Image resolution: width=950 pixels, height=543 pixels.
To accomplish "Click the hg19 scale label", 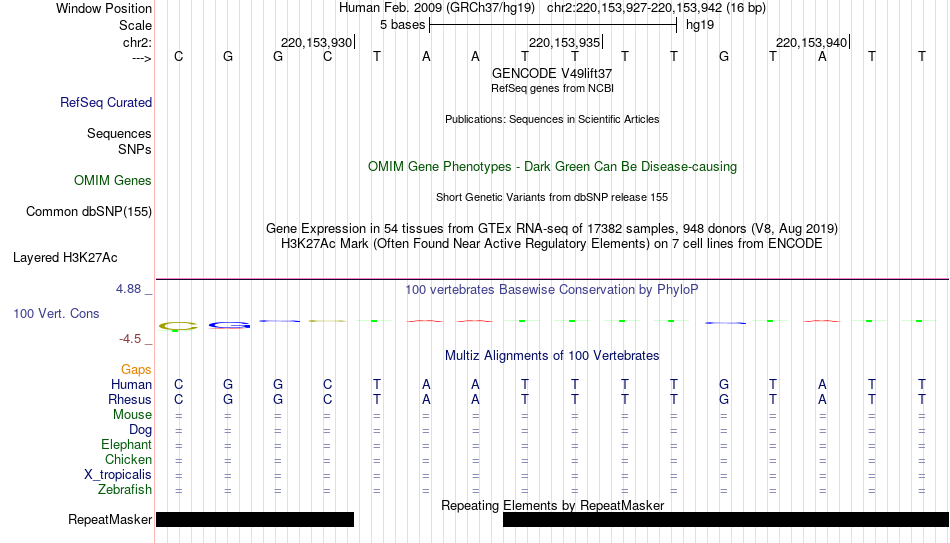I will click(x=700, y=25).
